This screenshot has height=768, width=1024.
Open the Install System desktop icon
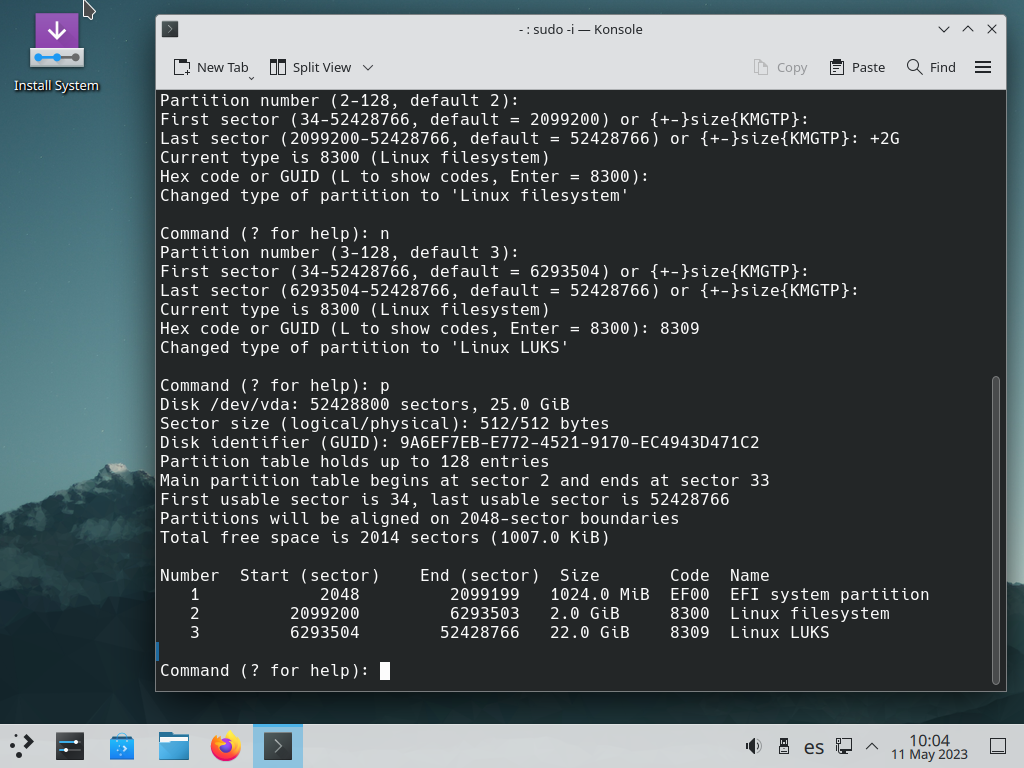tap(56, 54)
